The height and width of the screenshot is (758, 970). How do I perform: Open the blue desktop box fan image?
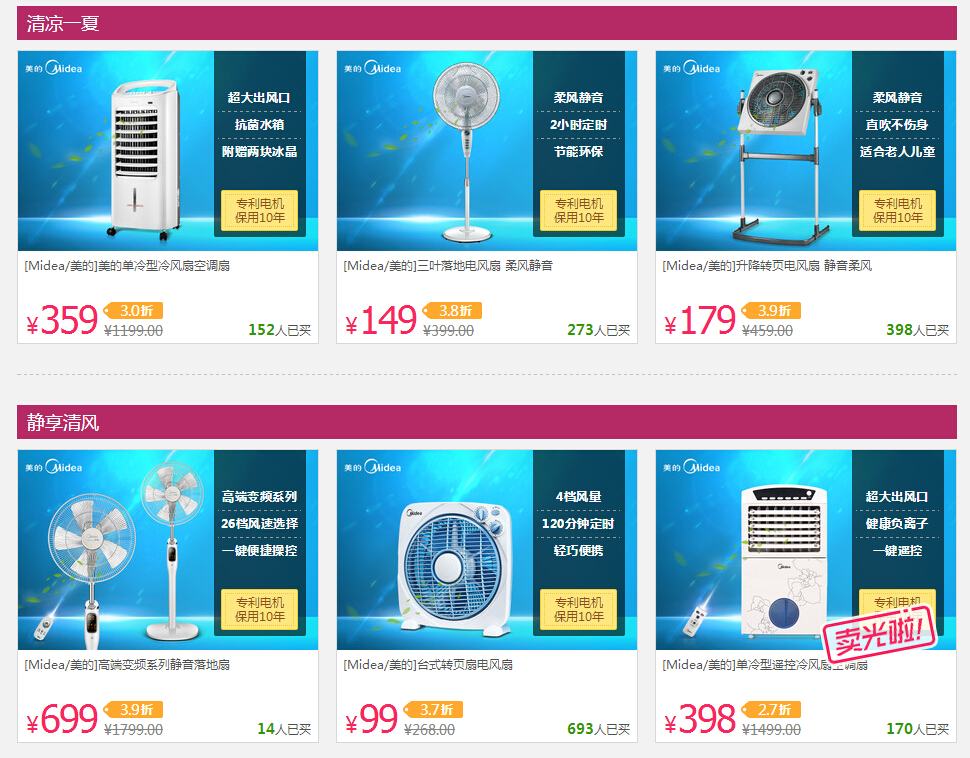[487, 550]
